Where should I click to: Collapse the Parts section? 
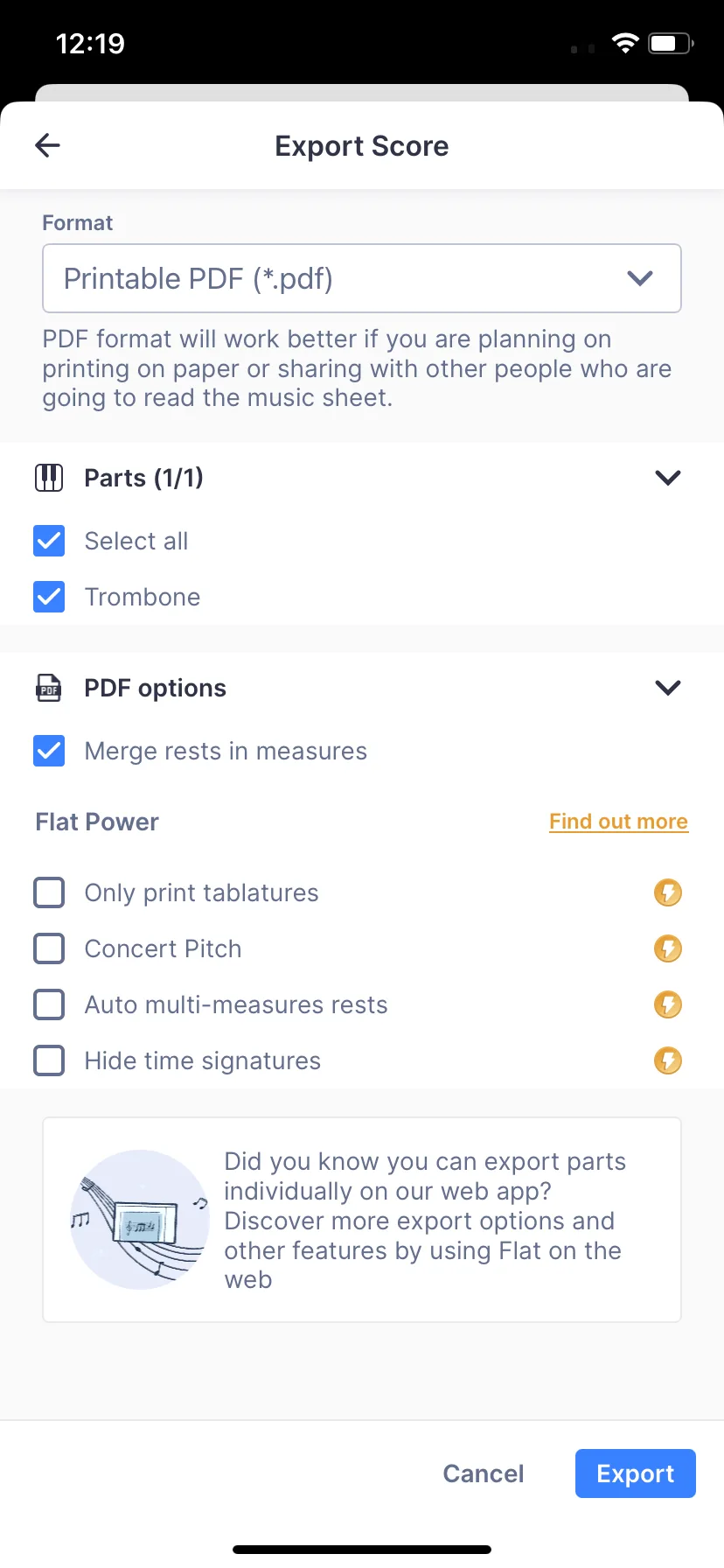pos(668,478)
